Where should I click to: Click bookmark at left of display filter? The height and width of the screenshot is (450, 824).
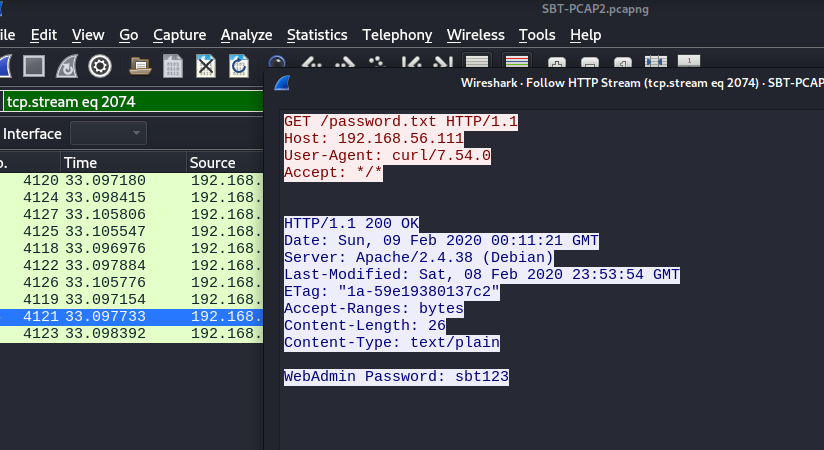pyautogui.click(x=2, y=101)
